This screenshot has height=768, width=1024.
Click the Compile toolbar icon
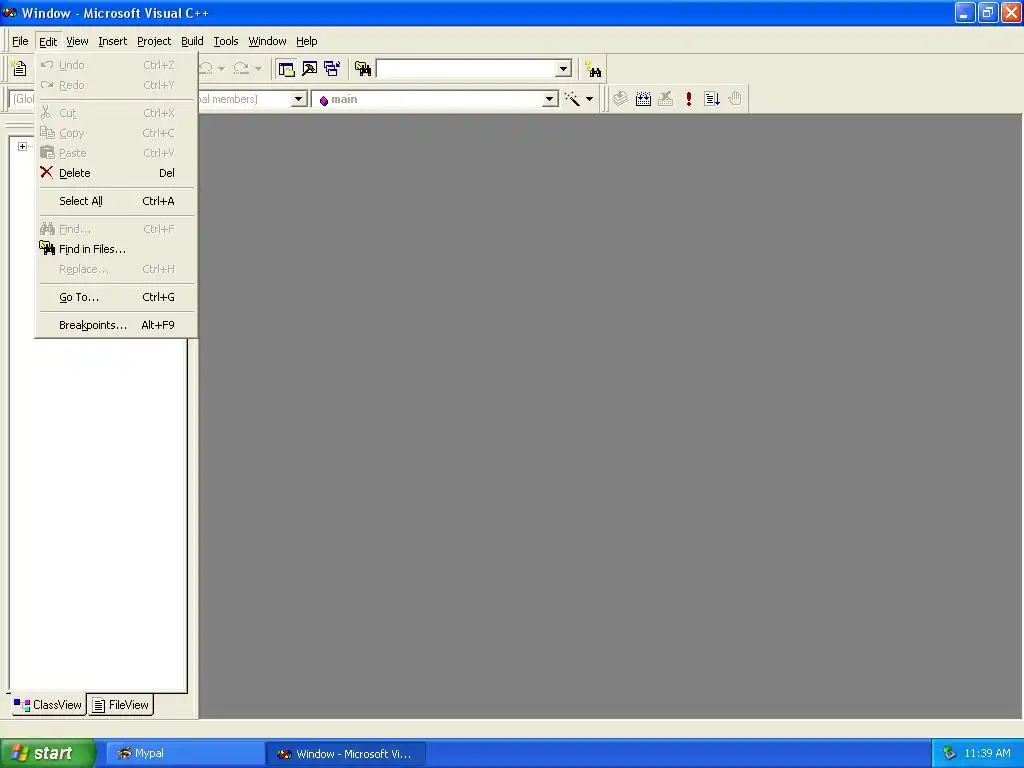tap(620, 99)
